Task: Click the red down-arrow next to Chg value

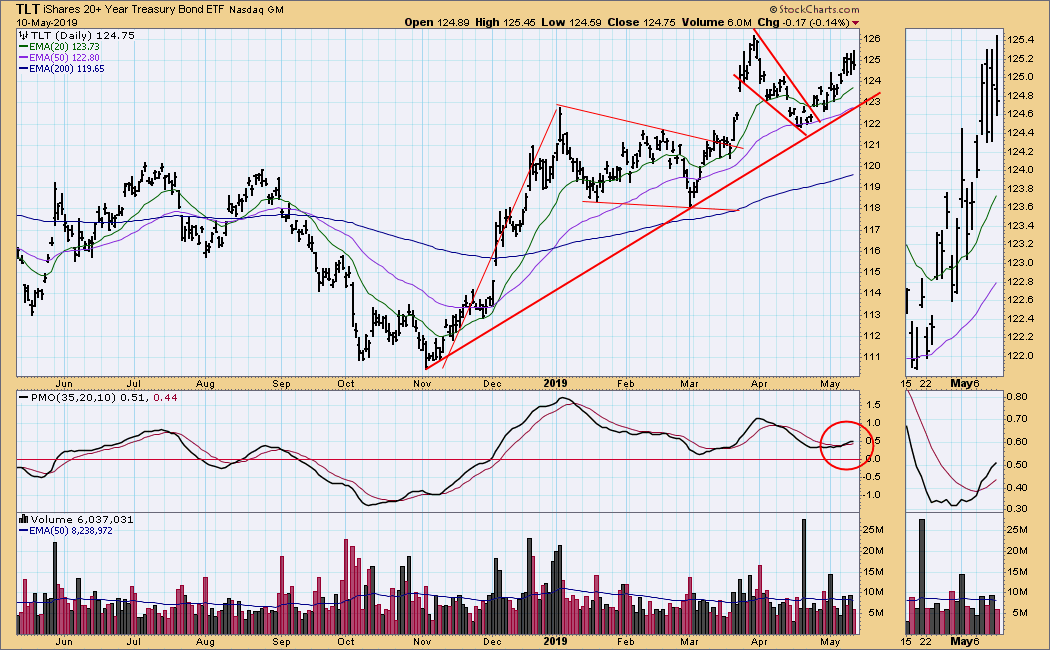Action: [855, 23]
